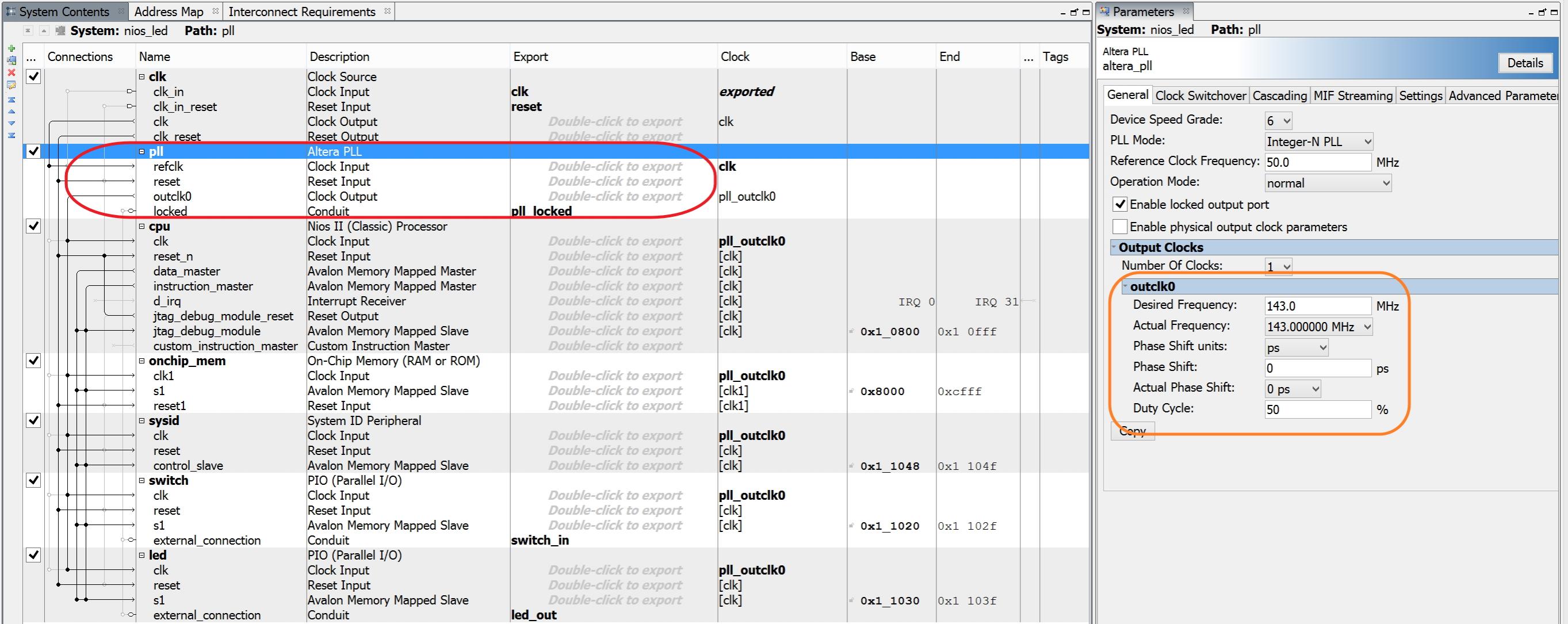Click the add subsystem icon below plus
Screen dimensions: 1568x624
11,60
